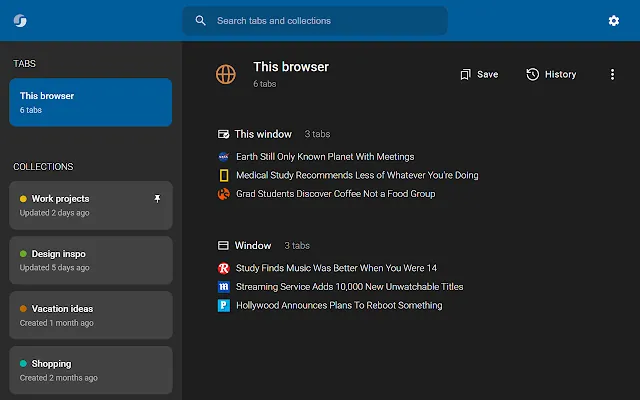Open Earth Still Only Known Planet With Meetings

tap(325, 157)
